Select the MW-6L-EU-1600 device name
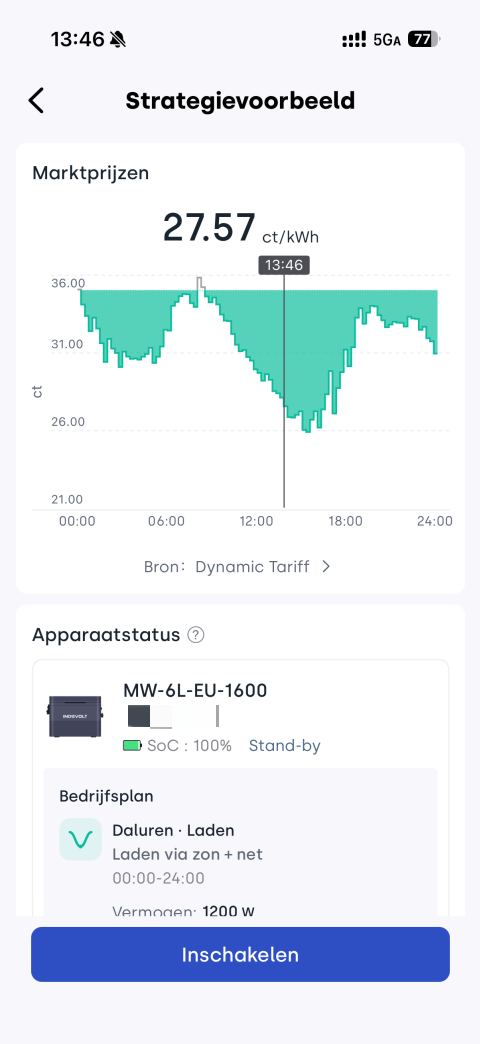 (x=195, y=690)
